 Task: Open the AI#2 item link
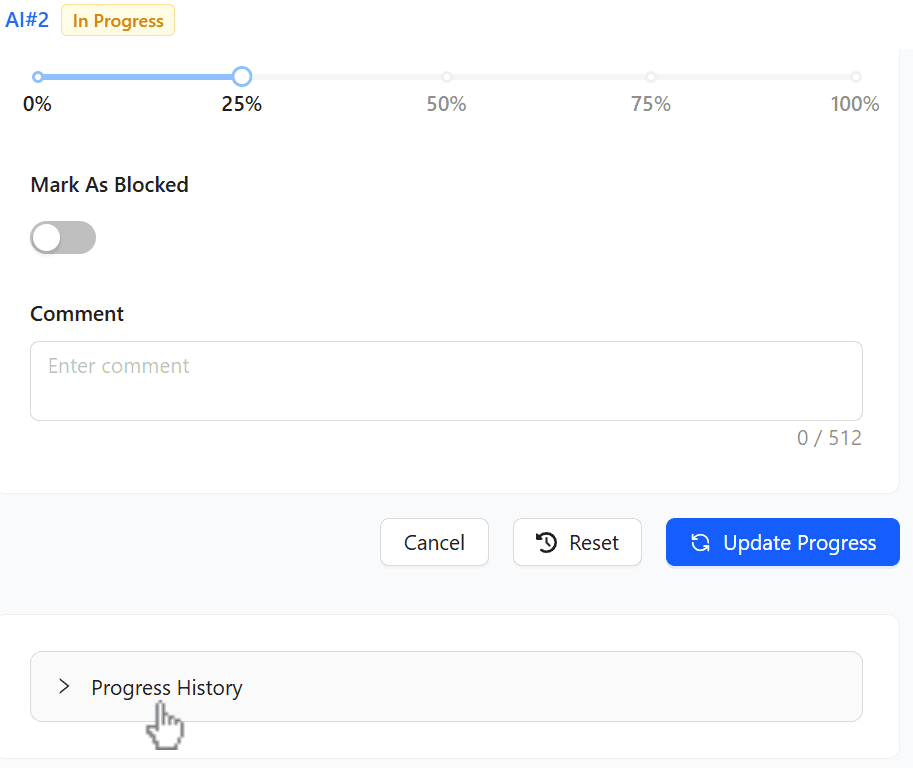[26, 19]
